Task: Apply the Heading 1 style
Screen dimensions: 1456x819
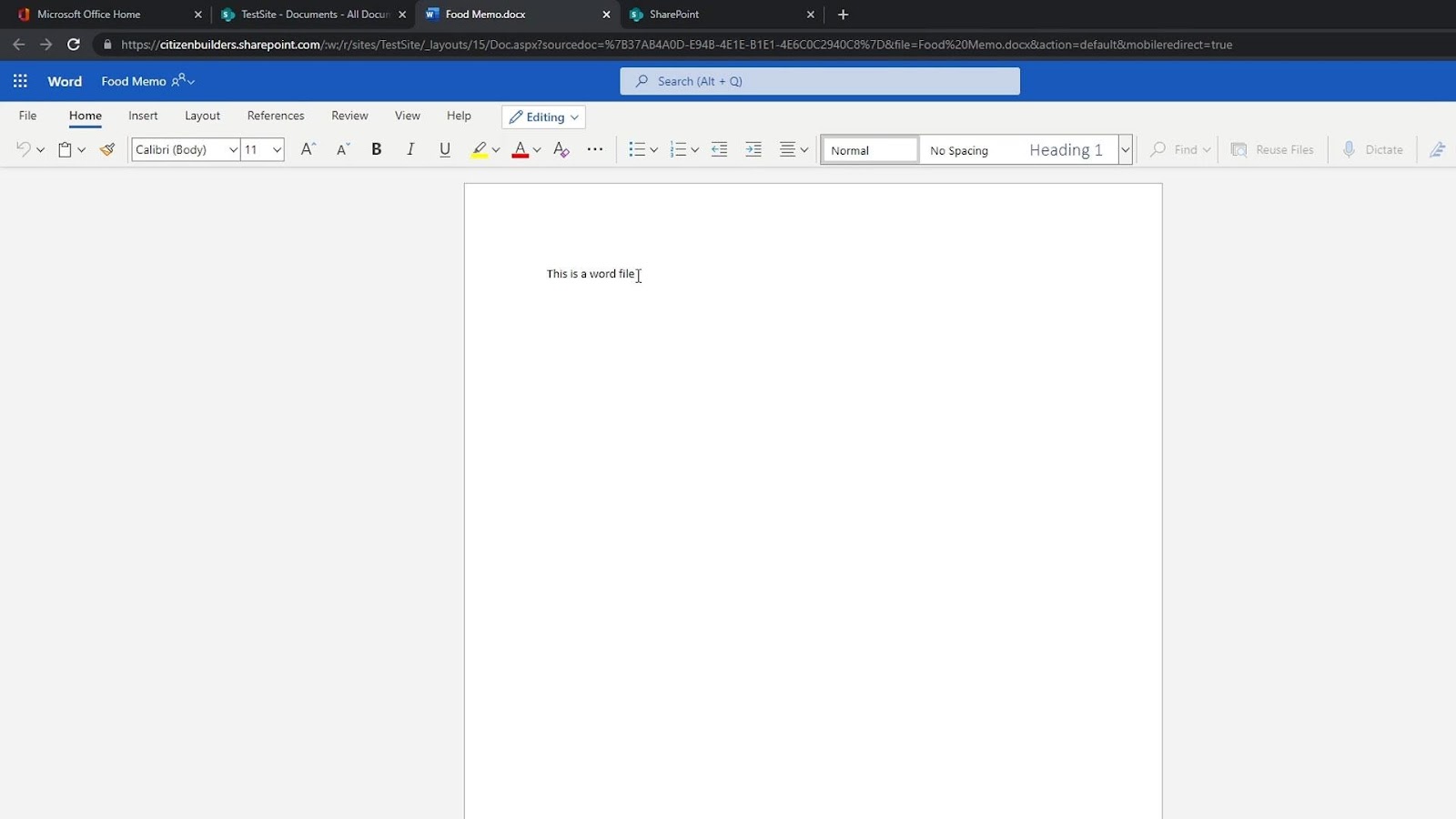Action: 1065,150
